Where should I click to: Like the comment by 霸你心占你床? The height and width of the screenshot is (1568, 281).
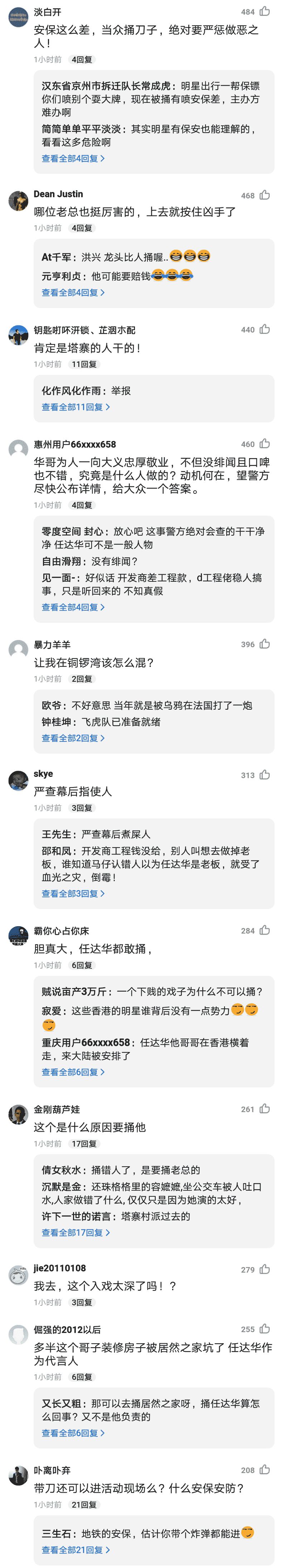265,931
